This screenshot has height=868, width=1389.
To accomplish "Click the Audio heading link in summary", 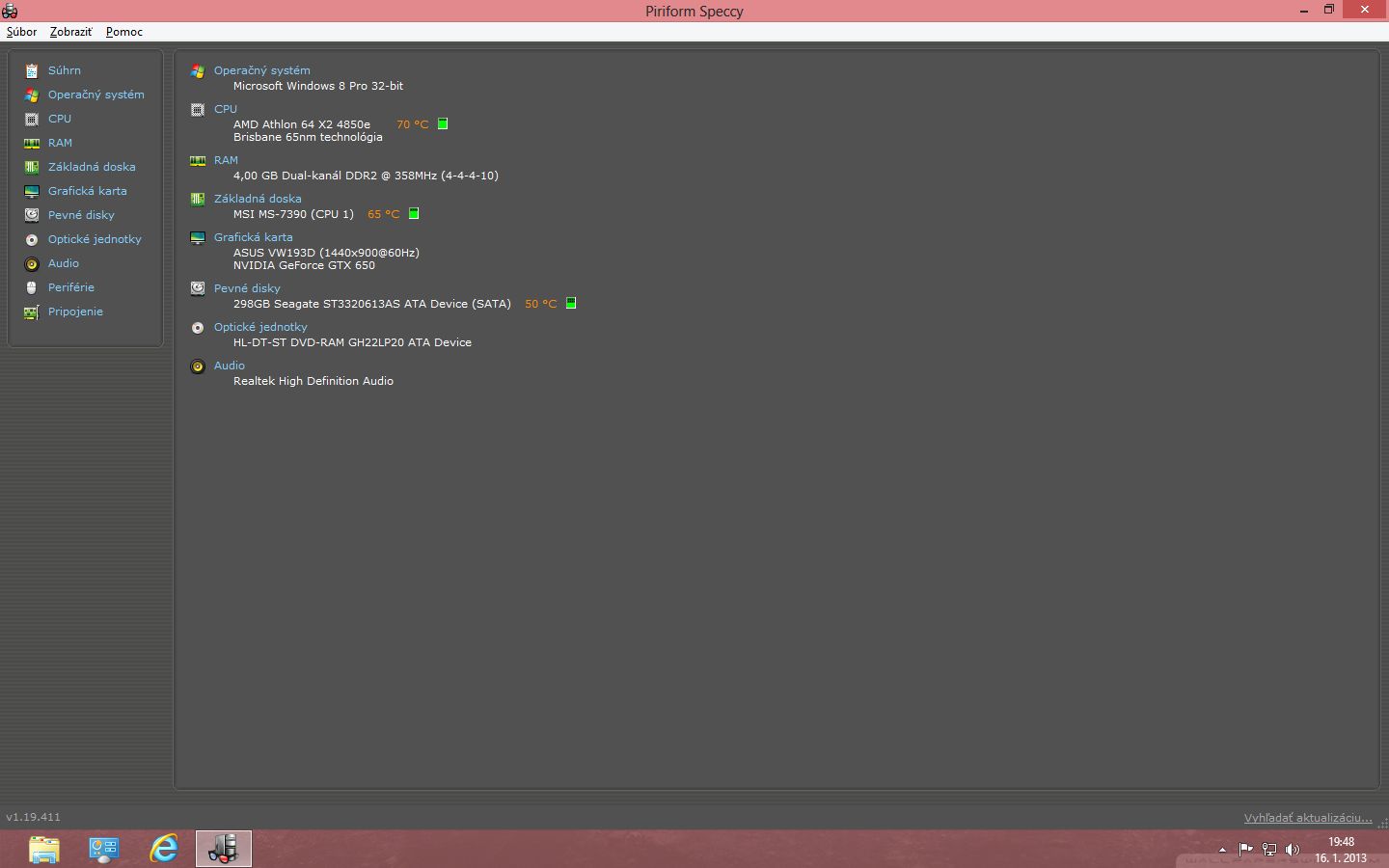I will coord(230,366).
